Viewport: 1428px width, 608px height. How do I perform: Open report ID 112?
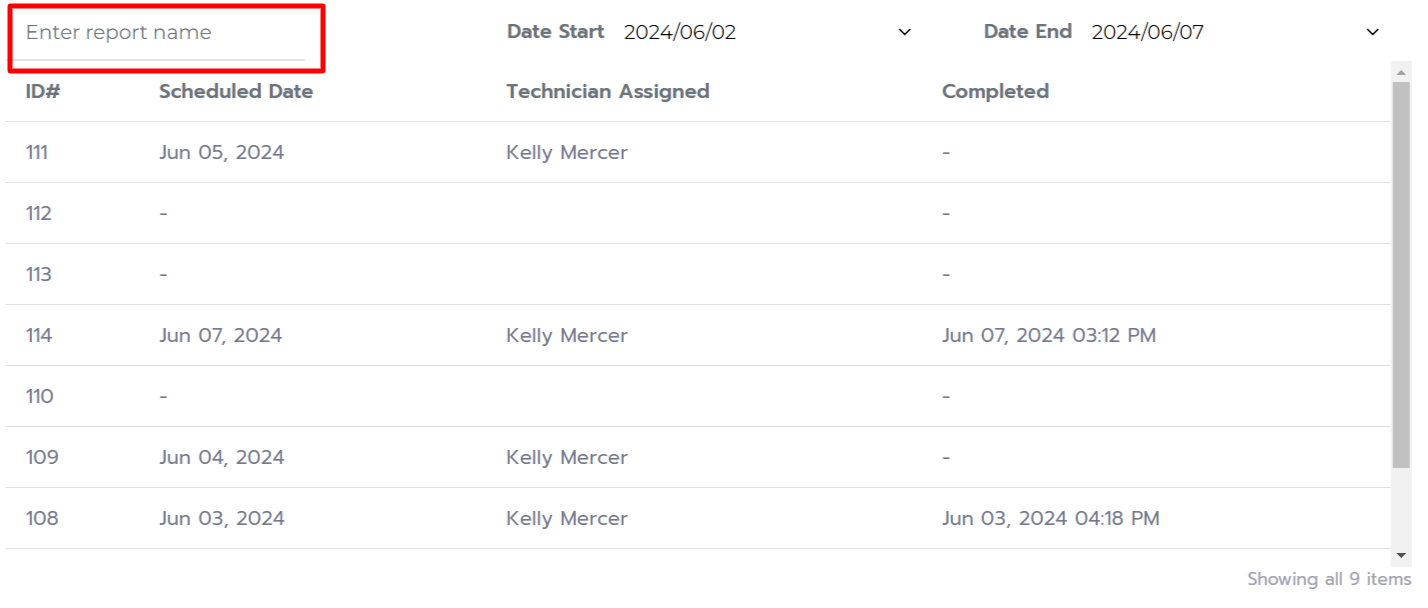38,213
